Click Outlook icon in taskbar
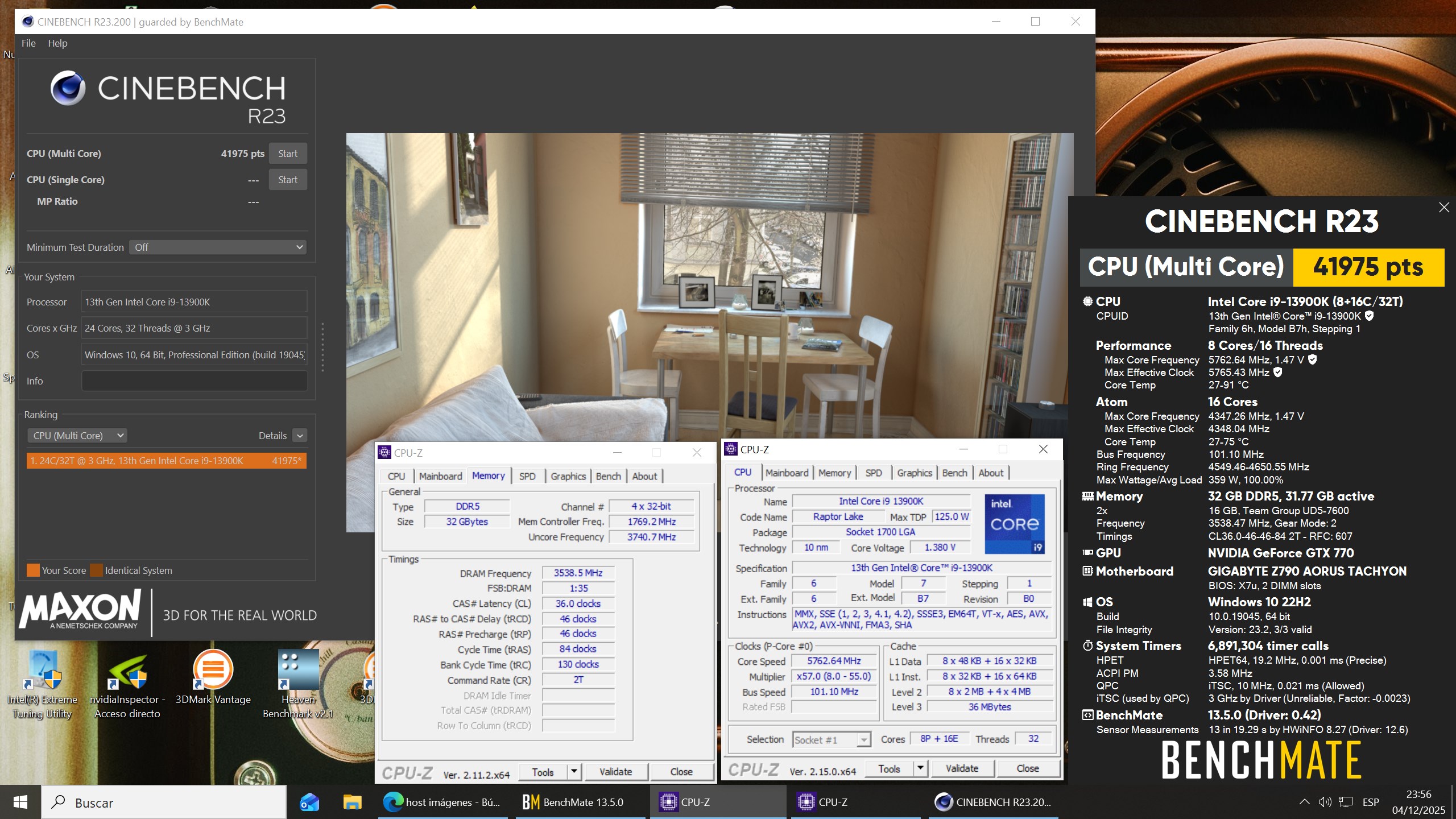The height and width of the screenshot is (819, 1456). (309, 802)
